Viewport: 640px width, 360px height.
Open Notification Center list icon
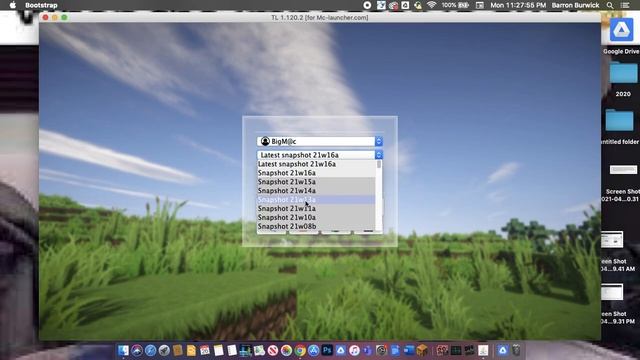coord(625,5)
